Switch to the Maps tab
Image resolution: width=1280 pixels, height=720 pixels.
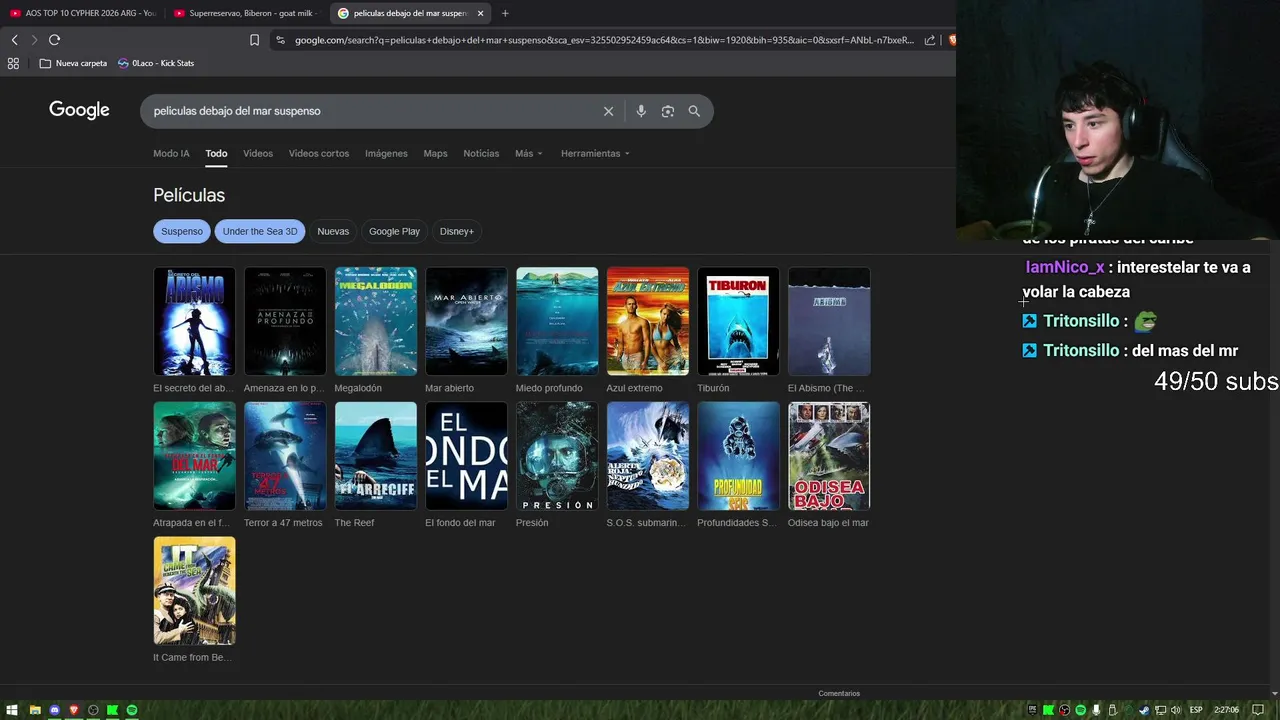(x=435, y=153)
